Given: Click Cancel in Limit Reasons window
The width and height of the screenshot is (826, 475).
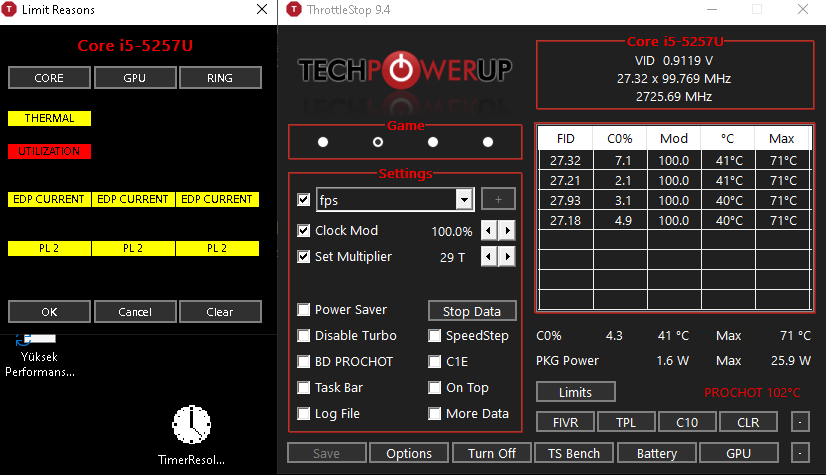Looking at the screenshot, I should [x=135, y=312].
